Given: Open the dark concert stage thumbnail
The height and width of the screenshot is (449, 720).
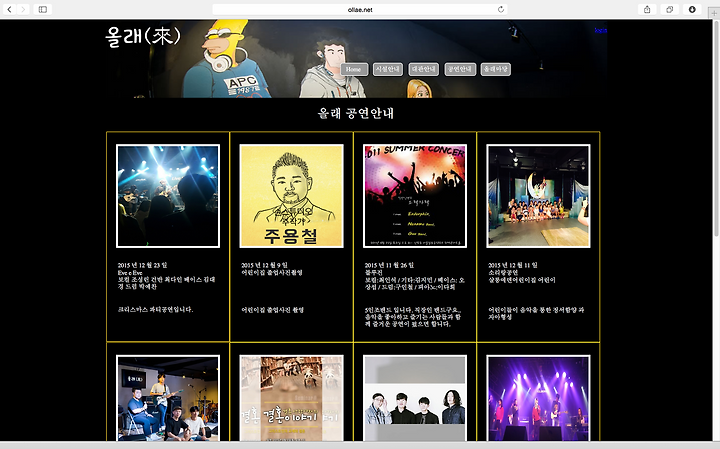Looking at the screenshot, I should (x=168, y=196).
